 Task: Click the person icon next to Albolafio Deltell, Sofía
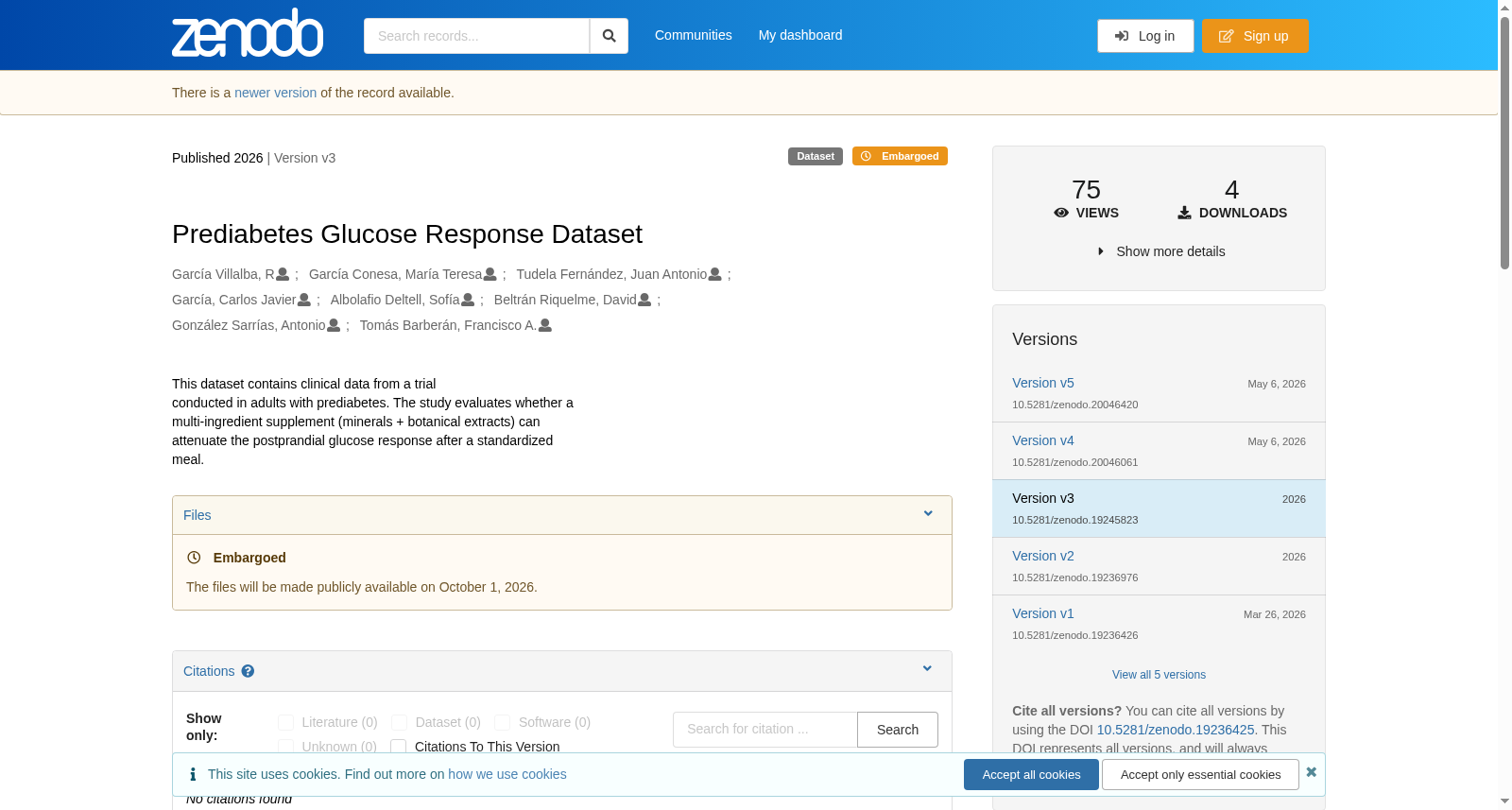pos(468,300)
